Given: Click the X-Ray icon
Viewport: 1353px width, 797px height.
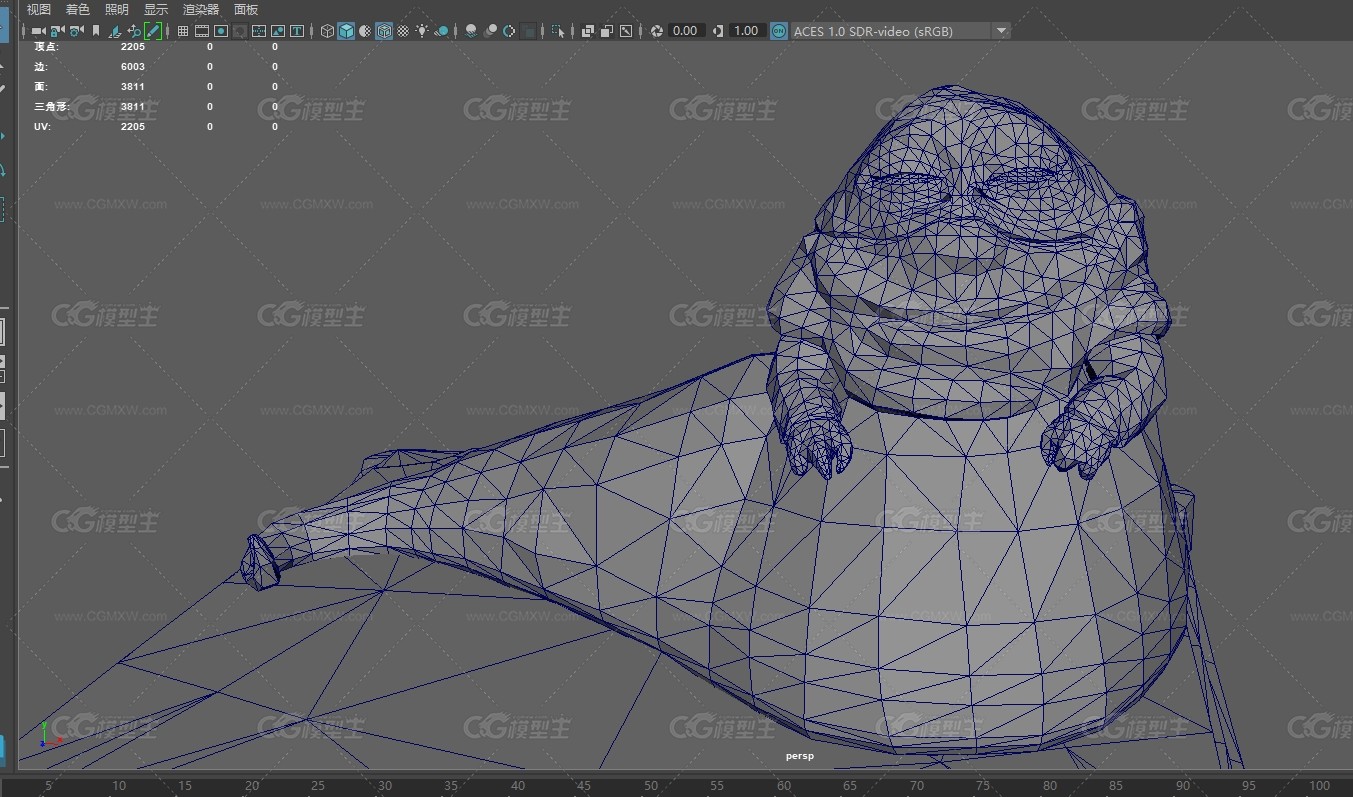Looking at the screenshot, I should [587, 31].
